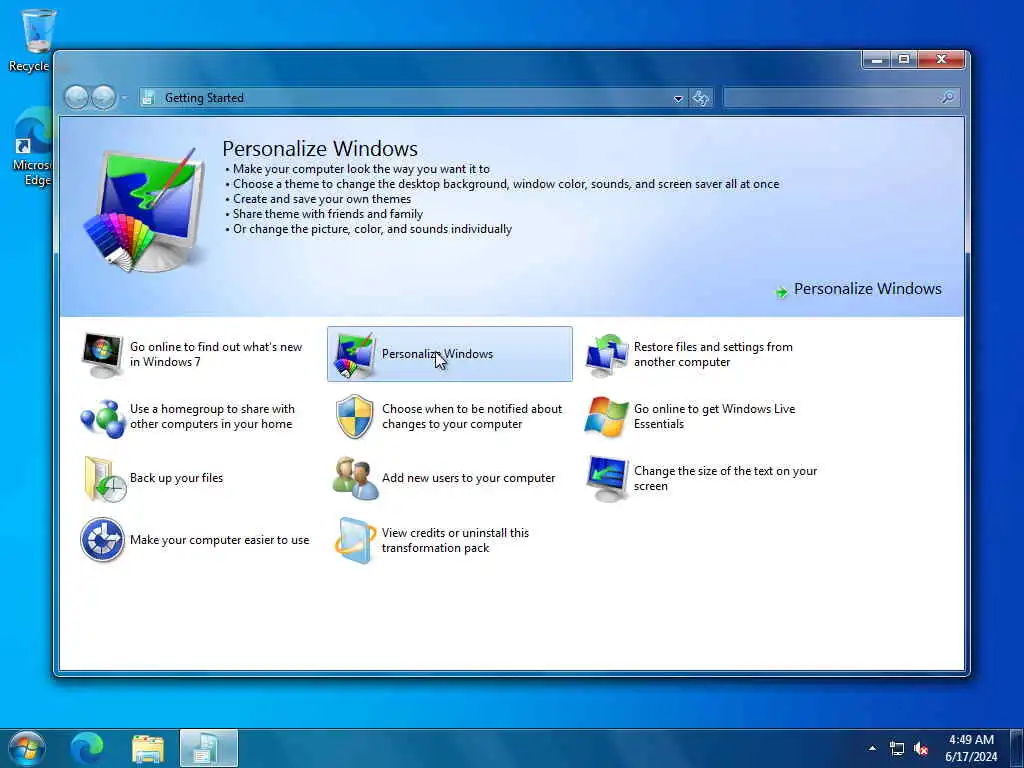Open the Ease of Access blue circle icon
This screenshot has width=1024, height=768.
click(x=102, y=540)
